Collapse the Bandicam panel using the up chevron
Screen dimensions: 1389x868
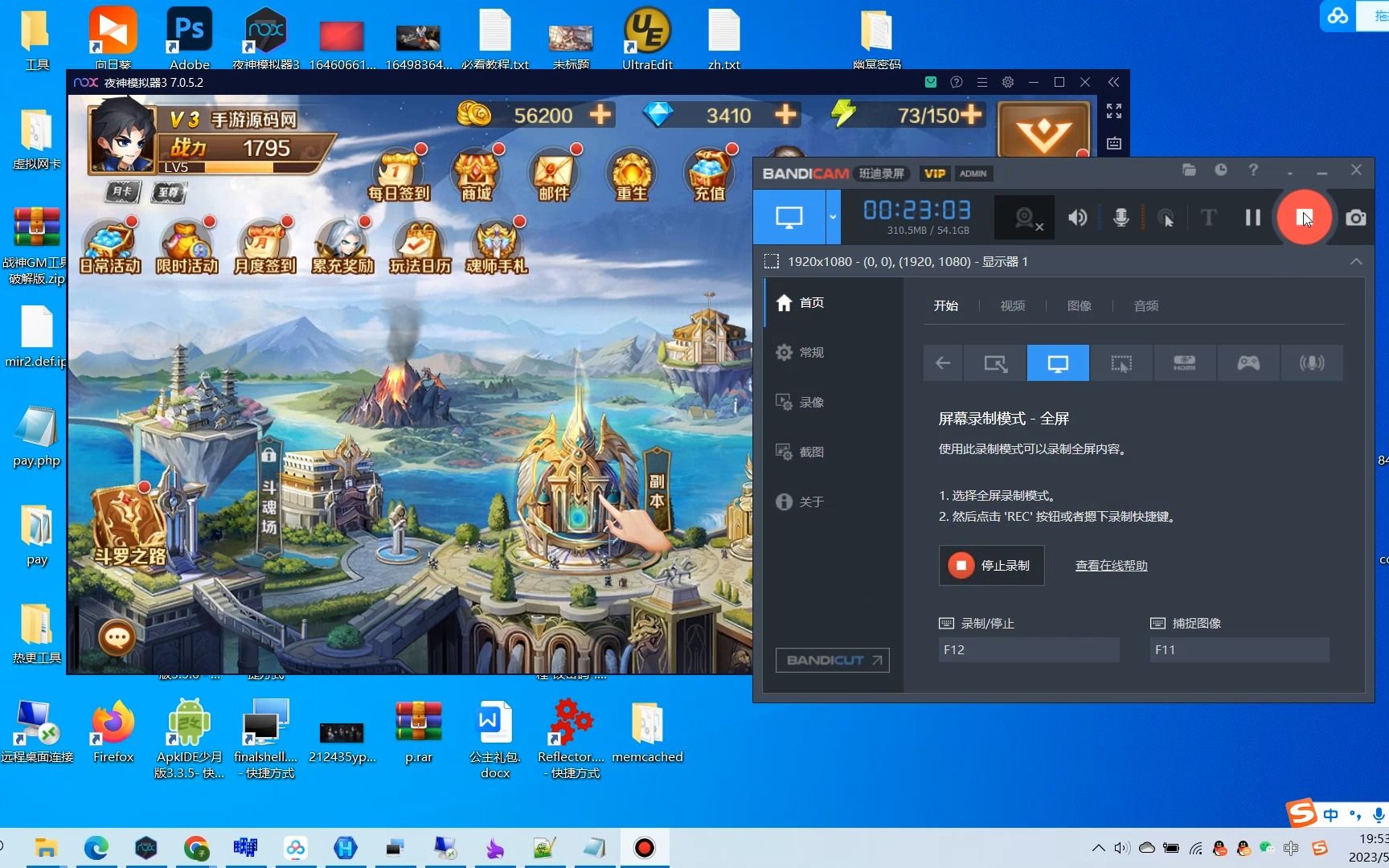pyautogui.click(x=1356, y=261)
